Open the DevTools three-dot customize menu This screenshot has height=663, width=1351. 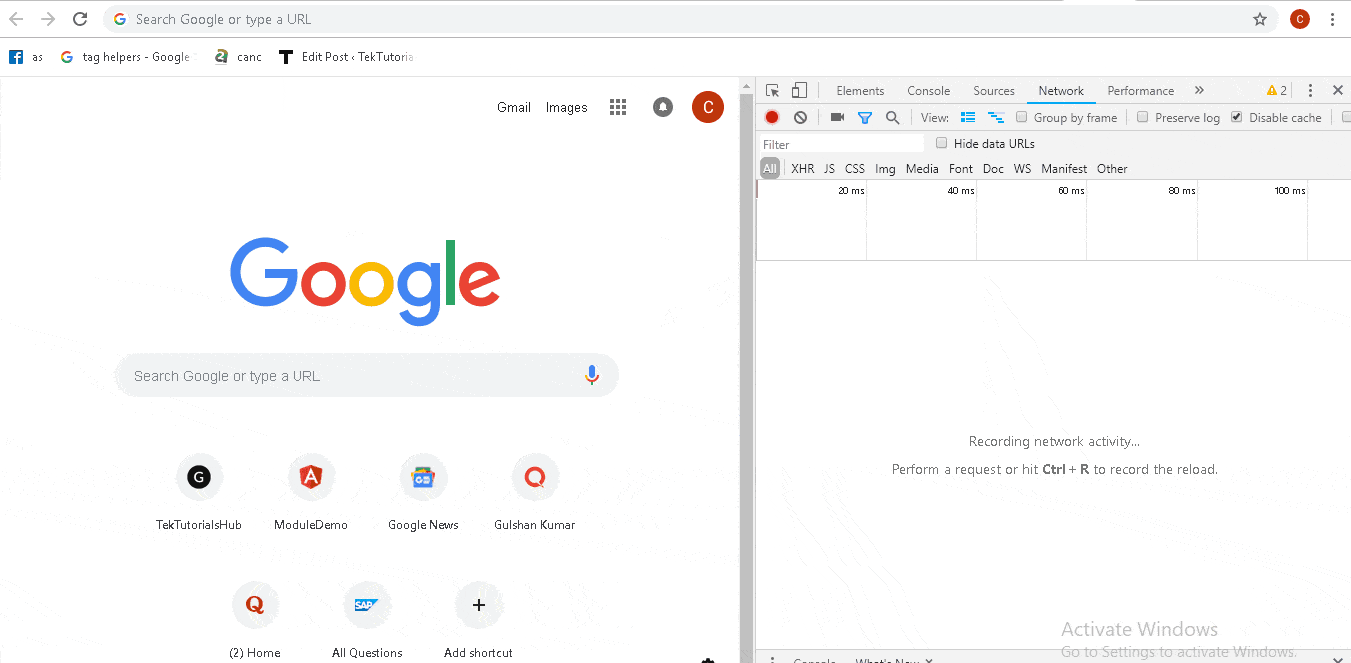tap(1310, 91)
